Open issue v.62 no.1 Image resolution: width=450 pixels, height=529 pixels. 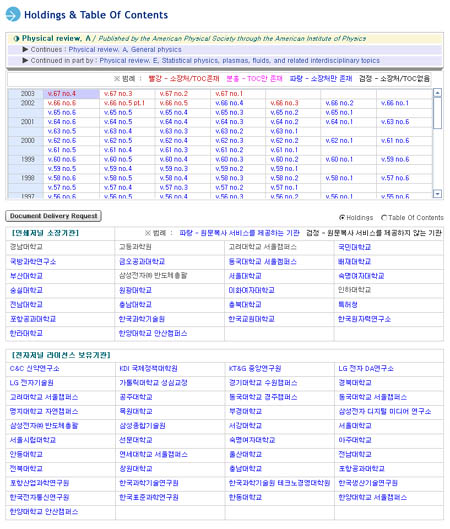tap(339, 141)
